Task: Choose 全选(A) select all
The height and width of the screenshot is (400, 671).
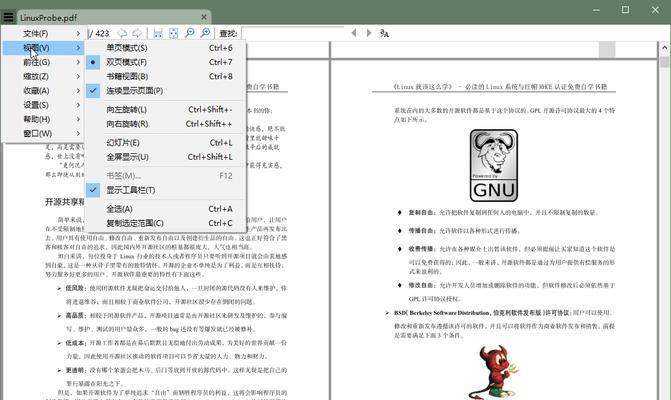Action: click(166, 209)
